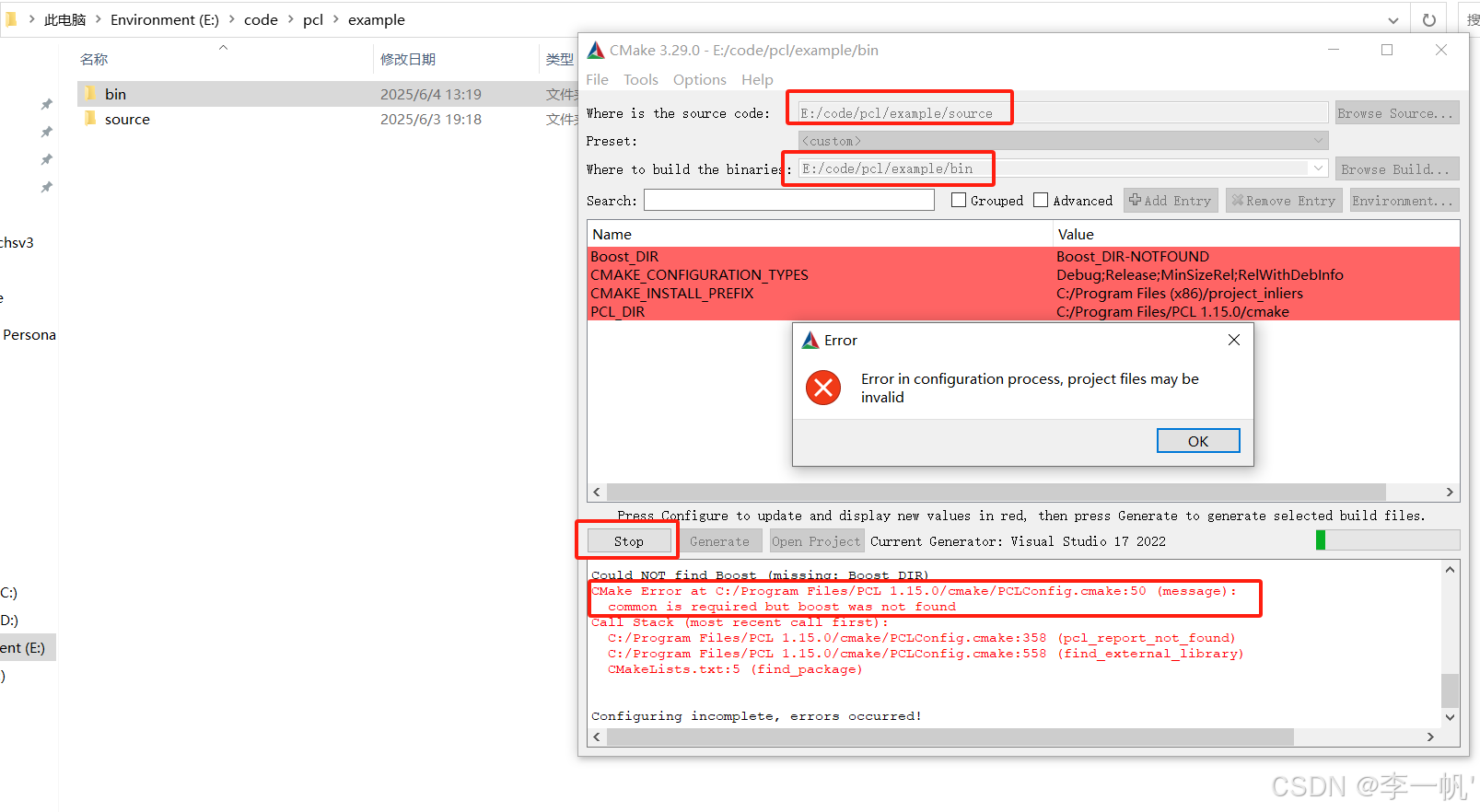This screenshot has width=1480, height=812.
Task: Open the Options menu in CMake
Action: pos(699,80)
